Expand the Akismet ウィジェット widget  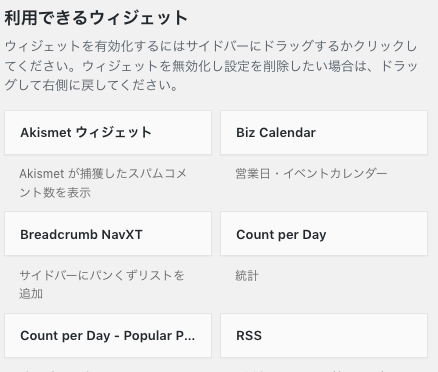(108, 133)
